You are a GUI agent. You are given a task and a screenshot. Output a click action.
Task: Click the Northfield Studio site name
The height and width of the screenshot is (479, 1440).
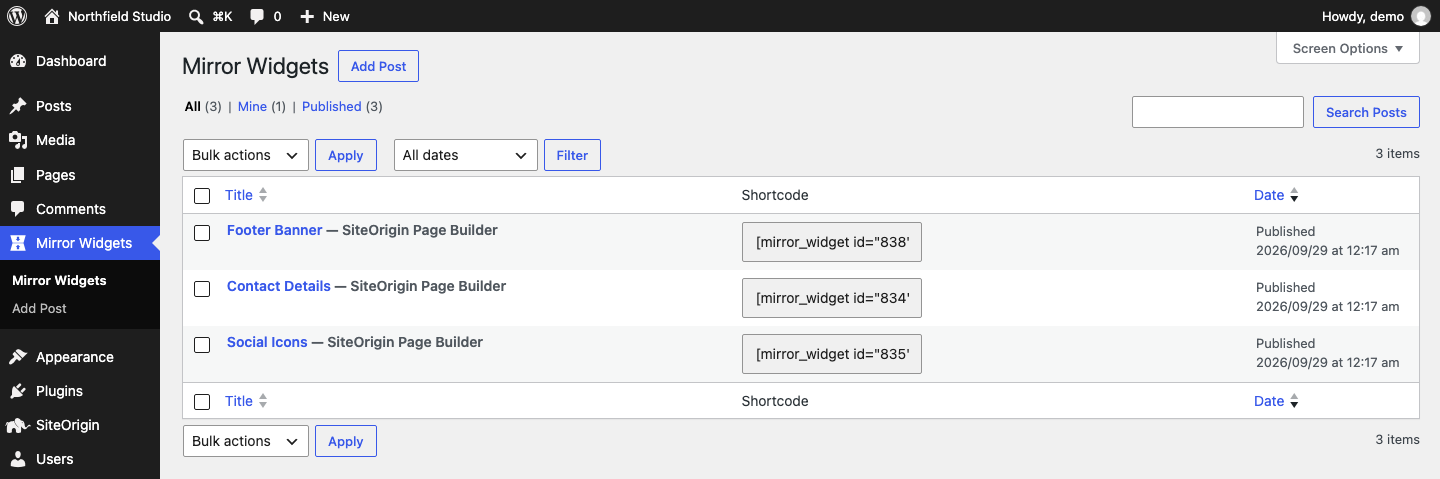[119, 16]
